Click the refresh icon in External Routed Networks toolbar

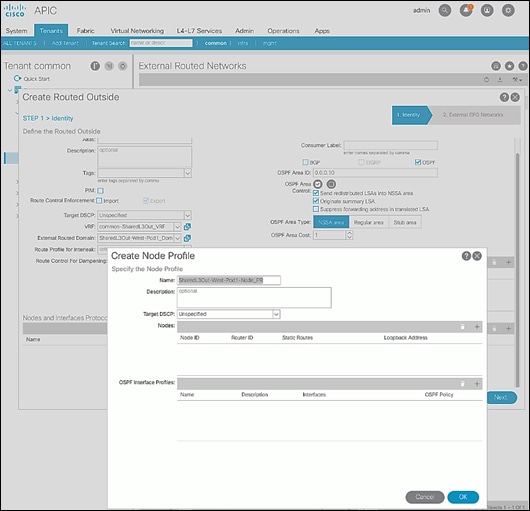point(486,80)
